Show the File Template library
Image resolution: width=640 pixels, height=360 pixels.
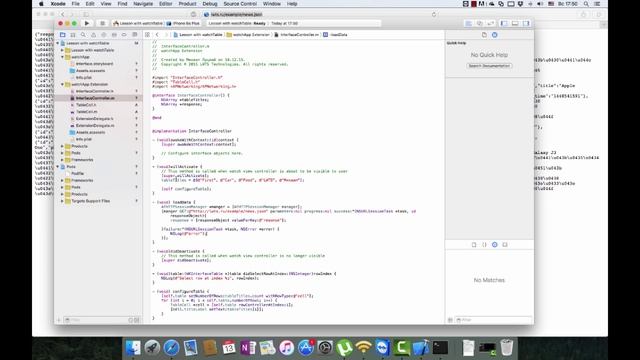click(474, 244)
